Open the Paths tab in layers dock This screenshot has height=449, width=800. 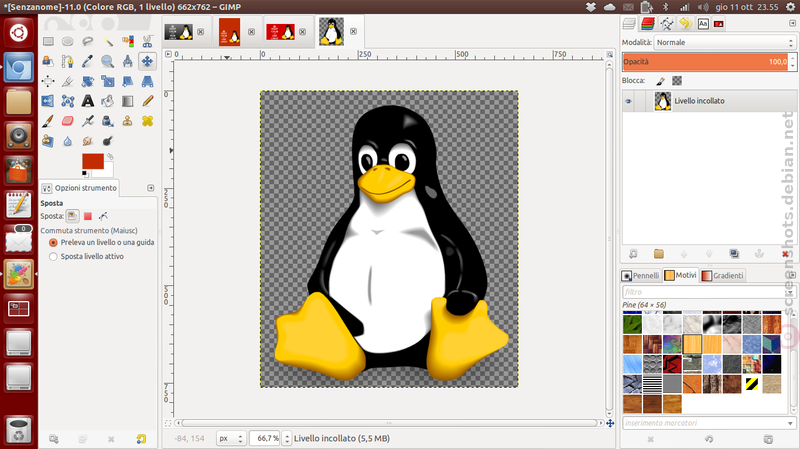click(666, 23)
